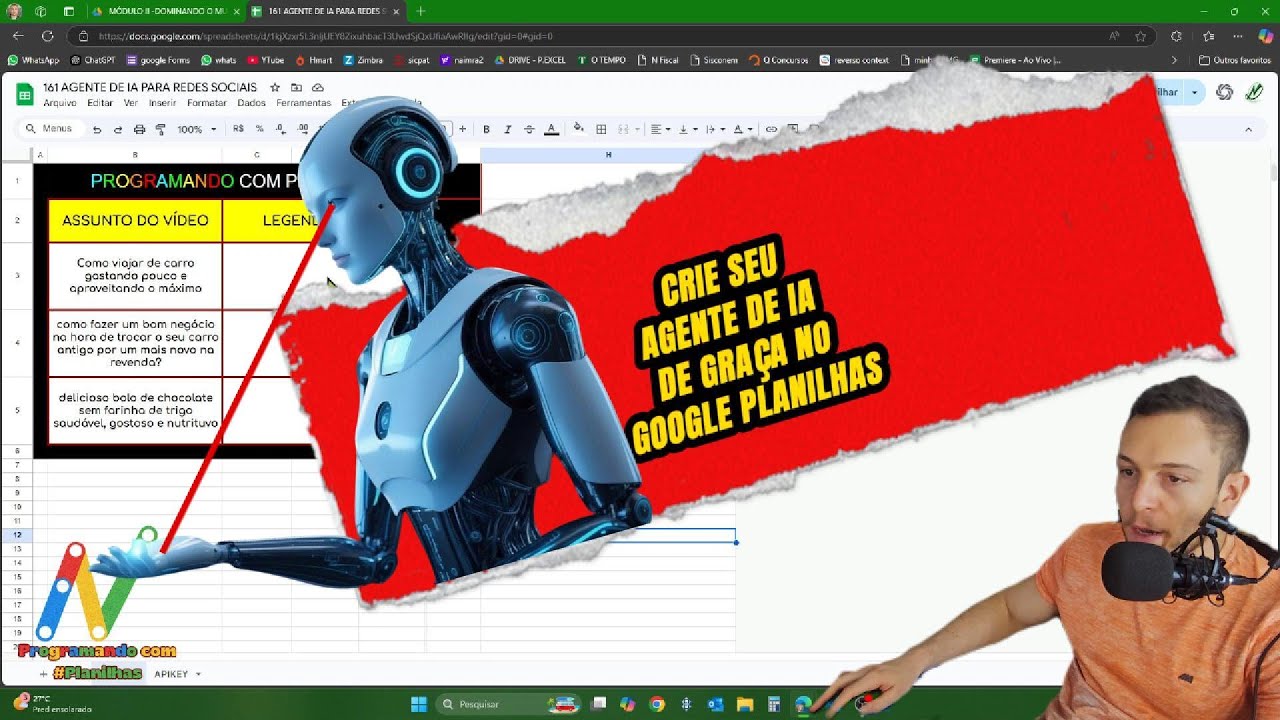Open the Formatar menu
Viewport: 1280px width, 720px height.
click(207, 103)
